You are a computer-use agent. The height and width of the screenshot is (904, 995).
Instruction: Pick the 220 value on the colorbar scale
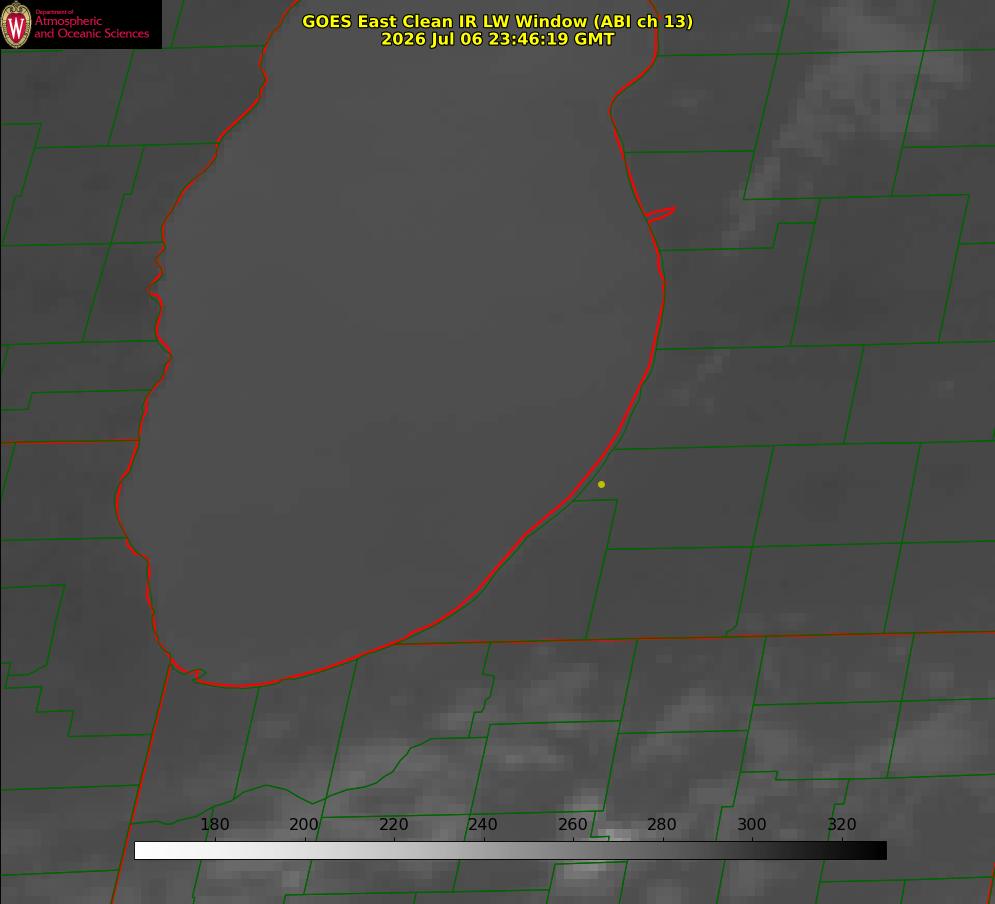393,824
